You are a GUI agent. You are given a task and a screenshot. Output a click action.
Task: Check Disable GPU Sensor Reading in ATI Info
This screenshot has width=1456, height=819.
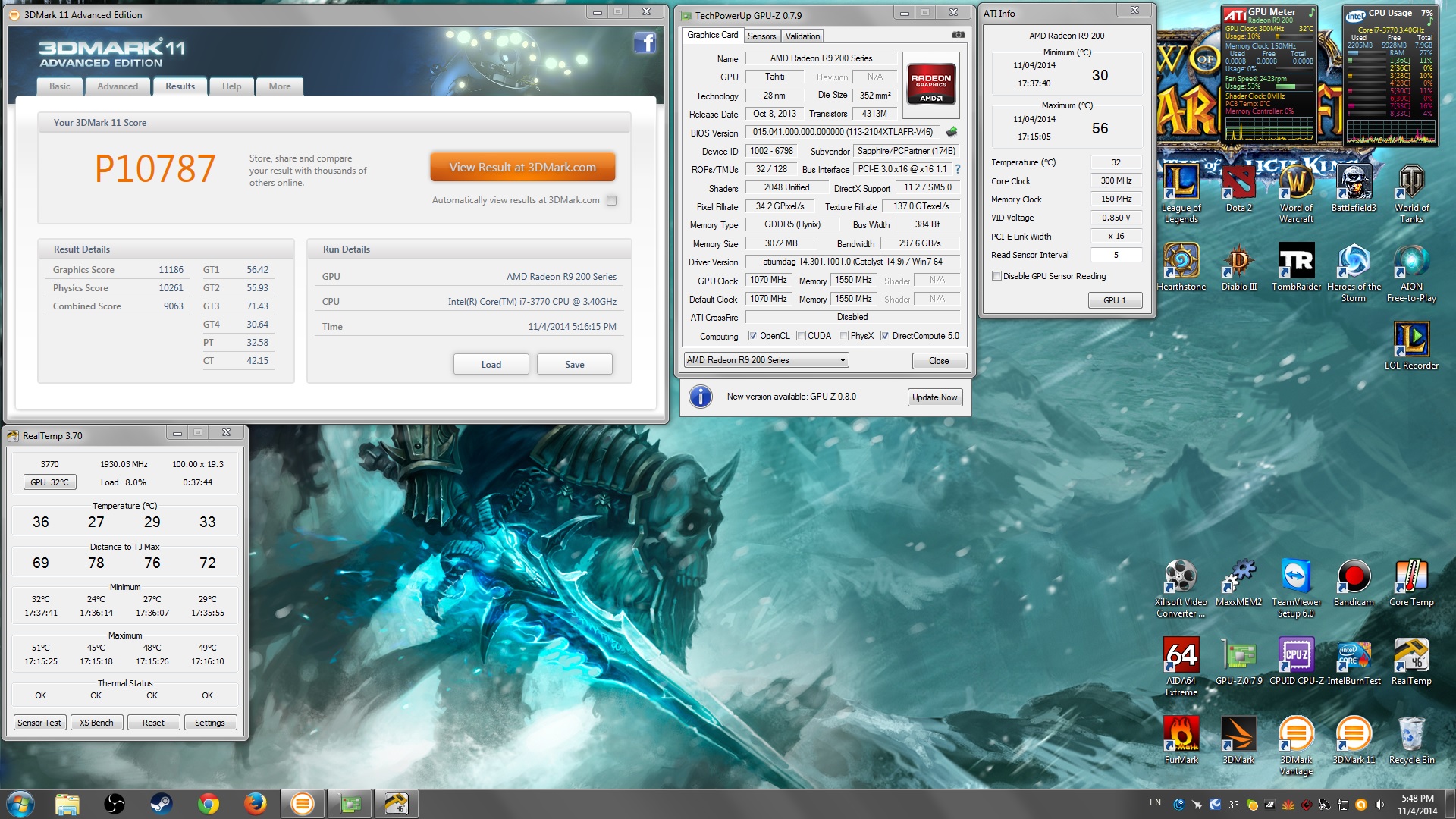click(997, 275)
